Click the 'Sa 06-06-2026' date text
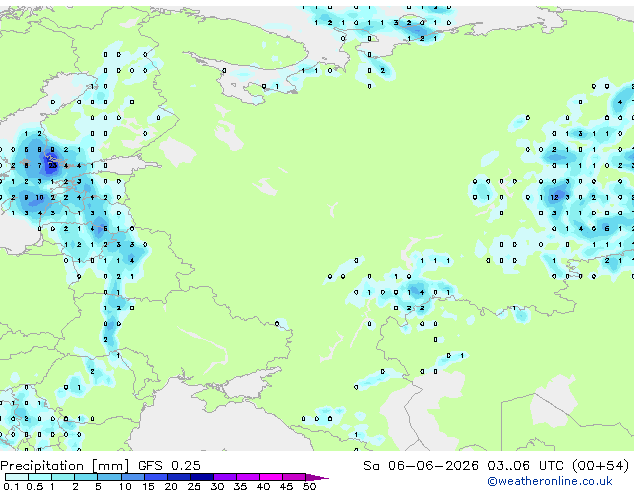Screen dimensions: 634x490 click(421, 466)
